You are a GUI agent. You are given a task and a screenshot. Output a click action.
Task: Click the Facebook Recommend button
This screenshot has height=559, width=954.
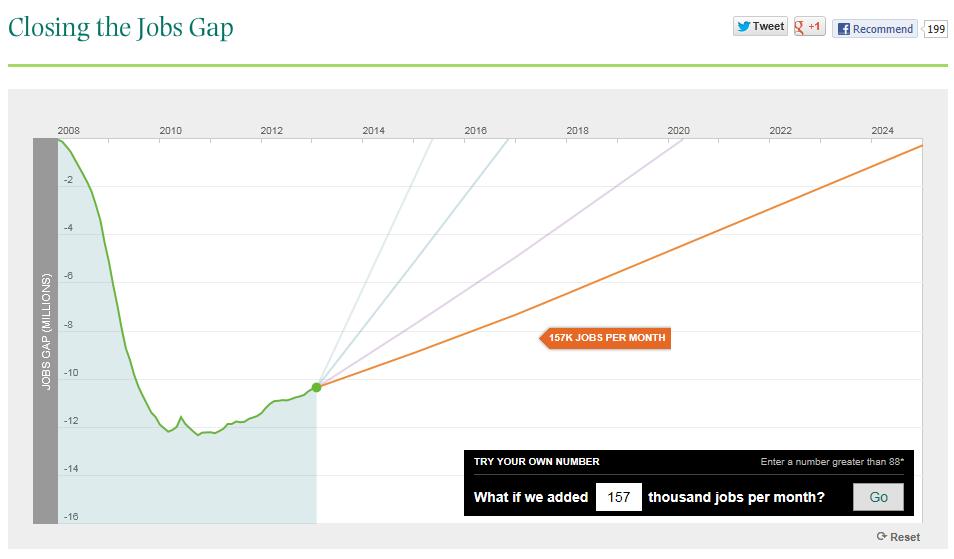[875, 29]
